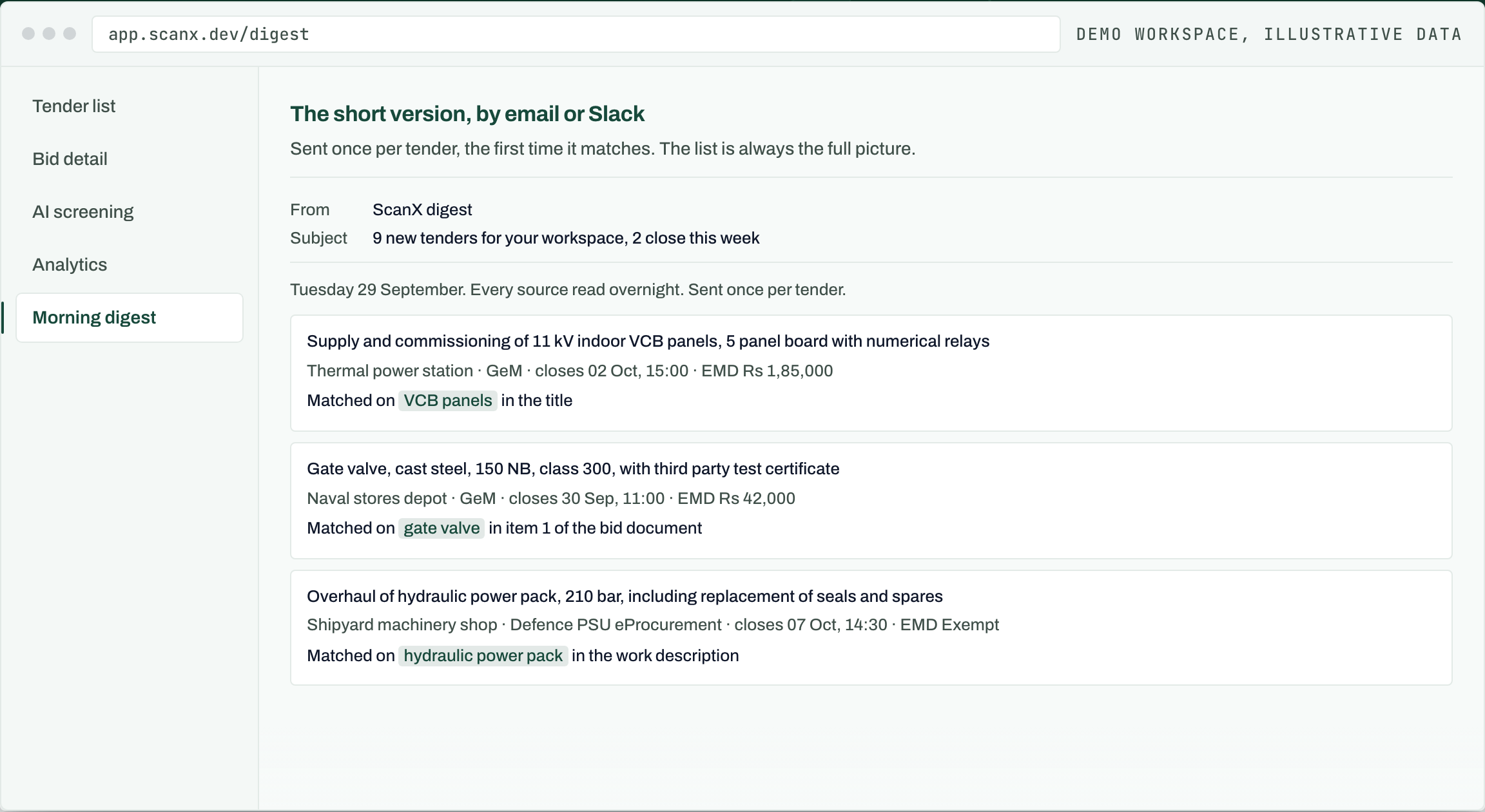Image resolution: width=1485 pixels, height=812 pixels.
Task: Select the Thermal power station details line
Action: click(570, 371)
